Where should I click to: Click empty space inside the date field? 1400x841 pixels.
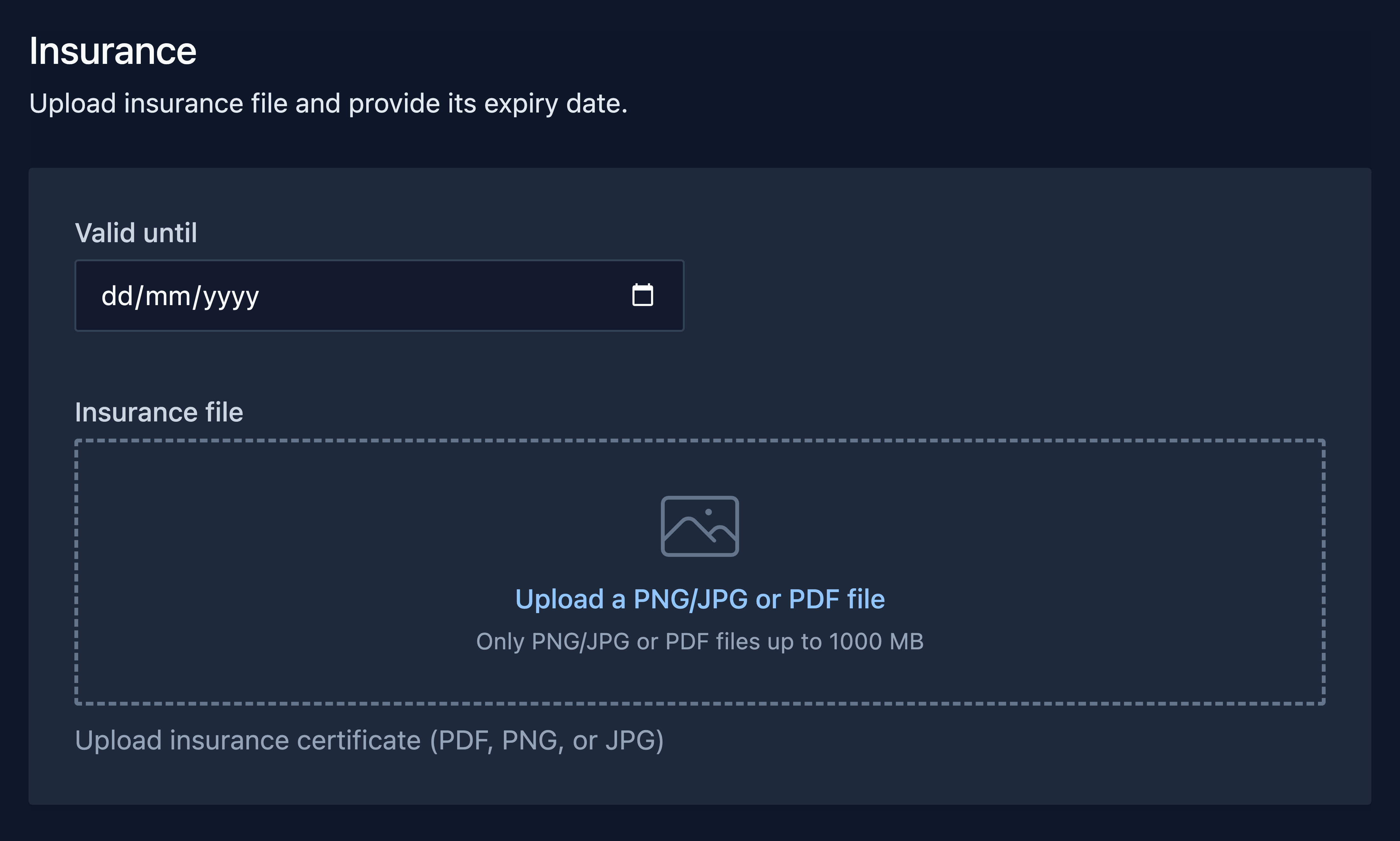(442, 295)
